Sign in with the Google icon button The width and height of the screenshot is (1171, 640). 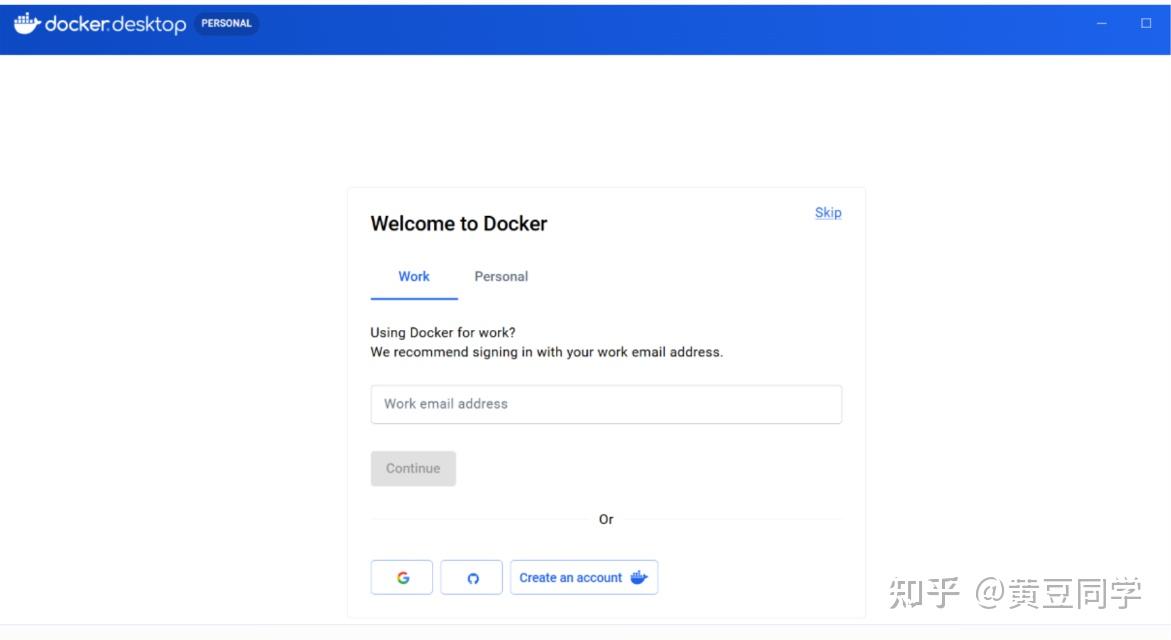402,577
